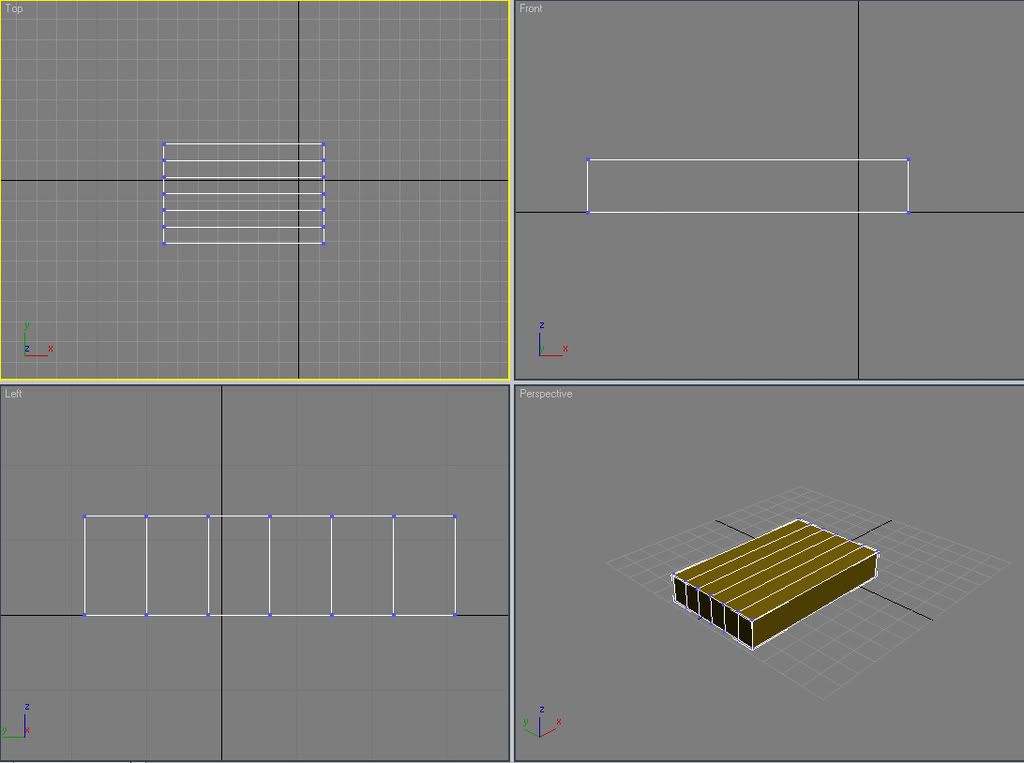Select the wireframe box in Top viewport
This screenshot has width=1024, height=763.
point(244,193)
